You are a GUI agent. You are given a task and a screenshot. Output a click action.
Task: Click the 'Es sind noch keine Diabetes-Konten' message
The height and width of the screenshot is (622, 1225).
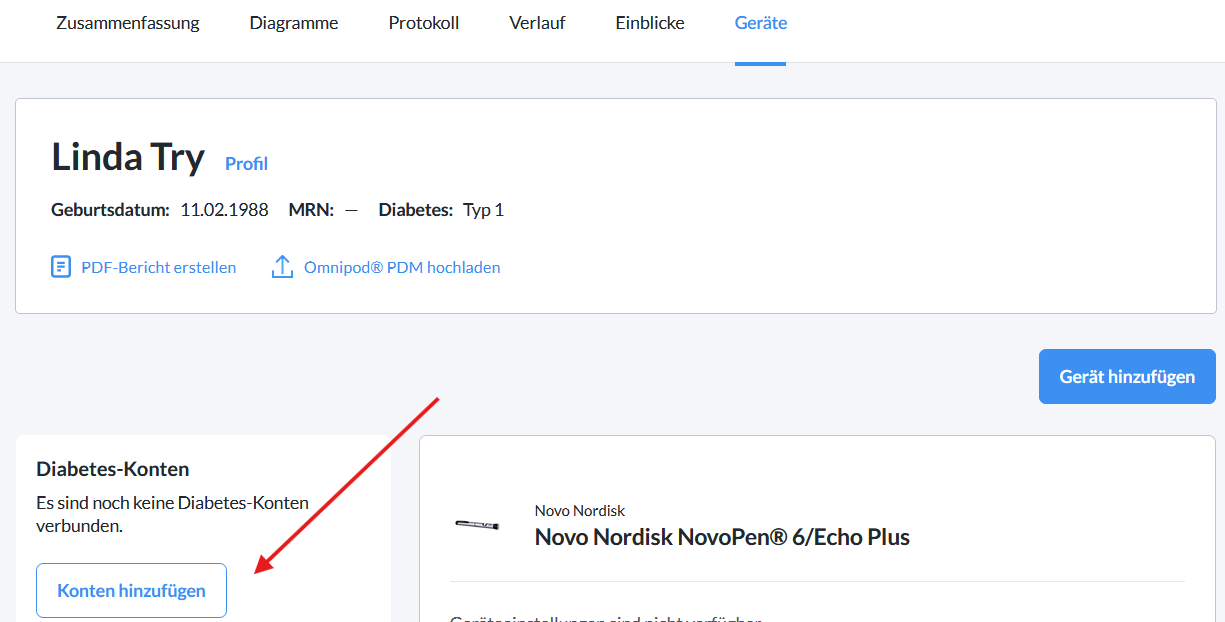(x=172, y=514)
